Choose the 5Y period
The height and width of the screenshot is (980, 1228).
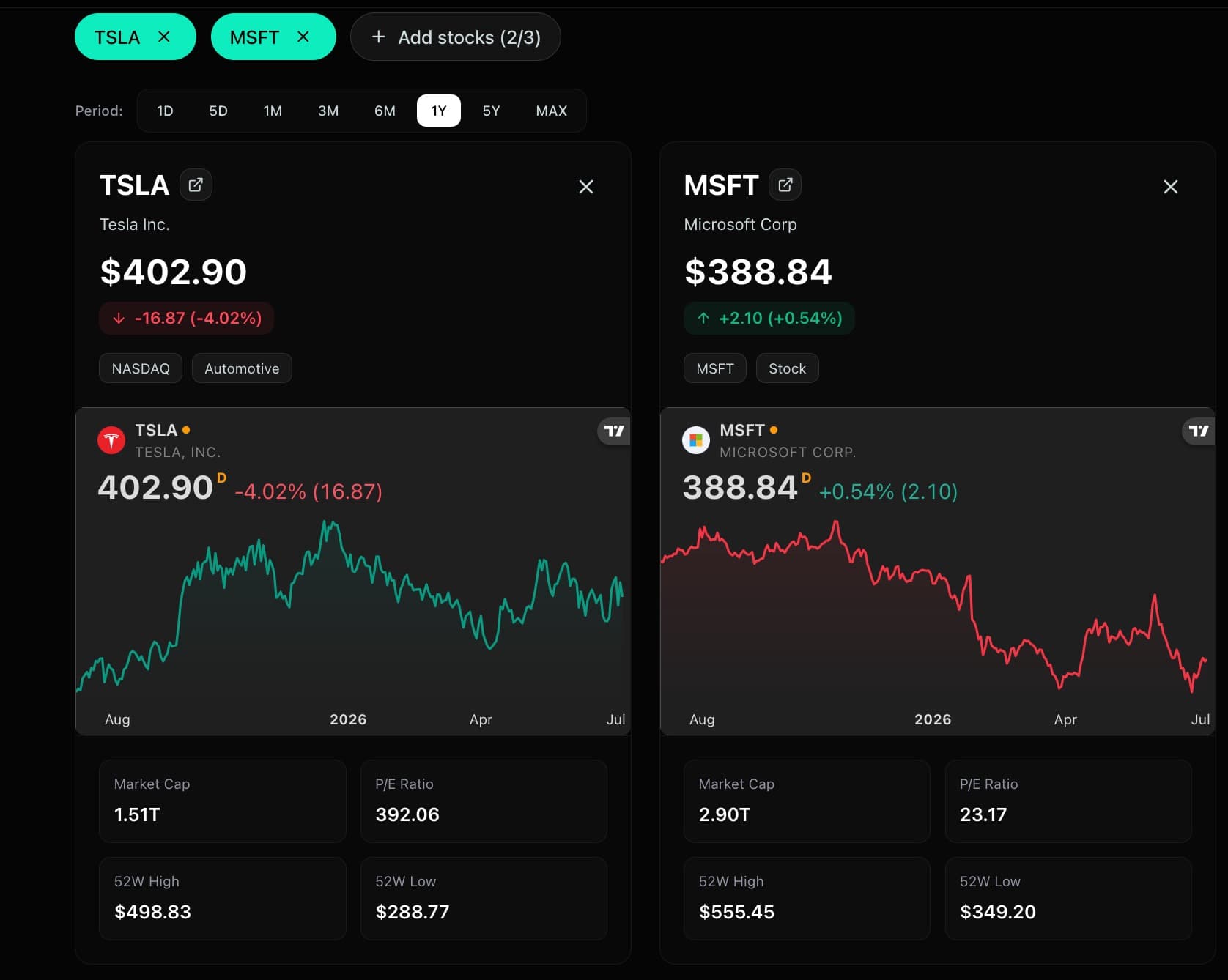point(491,111)
